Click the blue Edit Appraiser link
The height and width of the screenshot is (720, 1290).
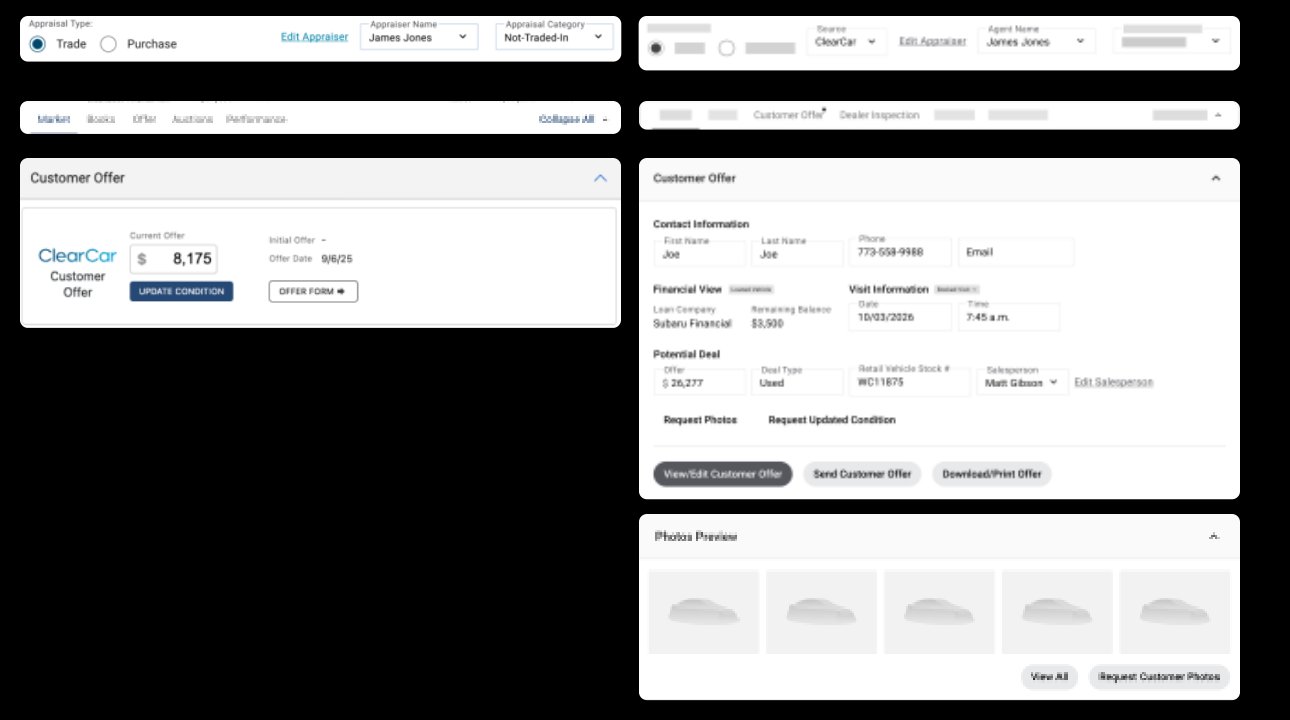314,37
